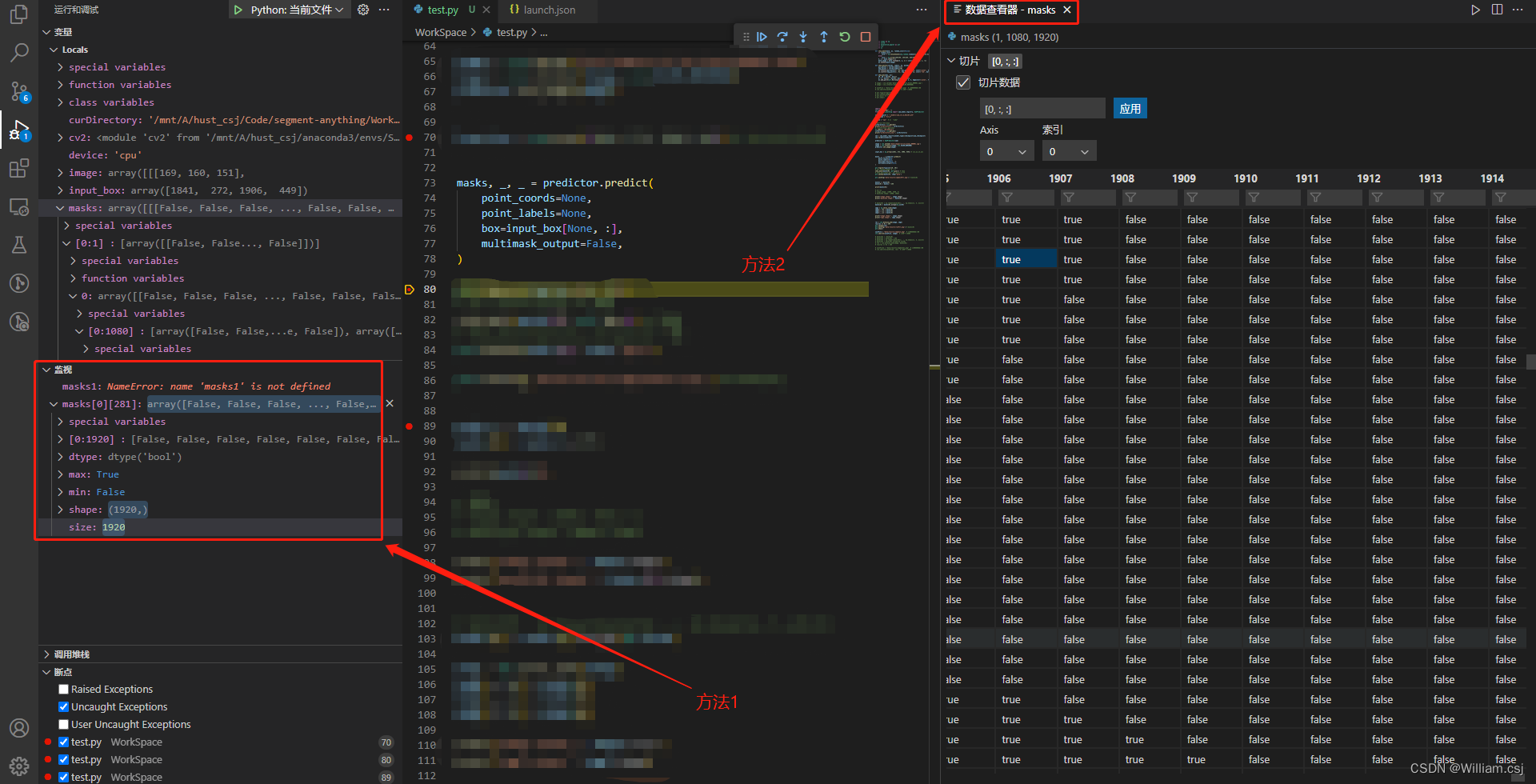Collapse the 监视 watch section

[46, 370]
